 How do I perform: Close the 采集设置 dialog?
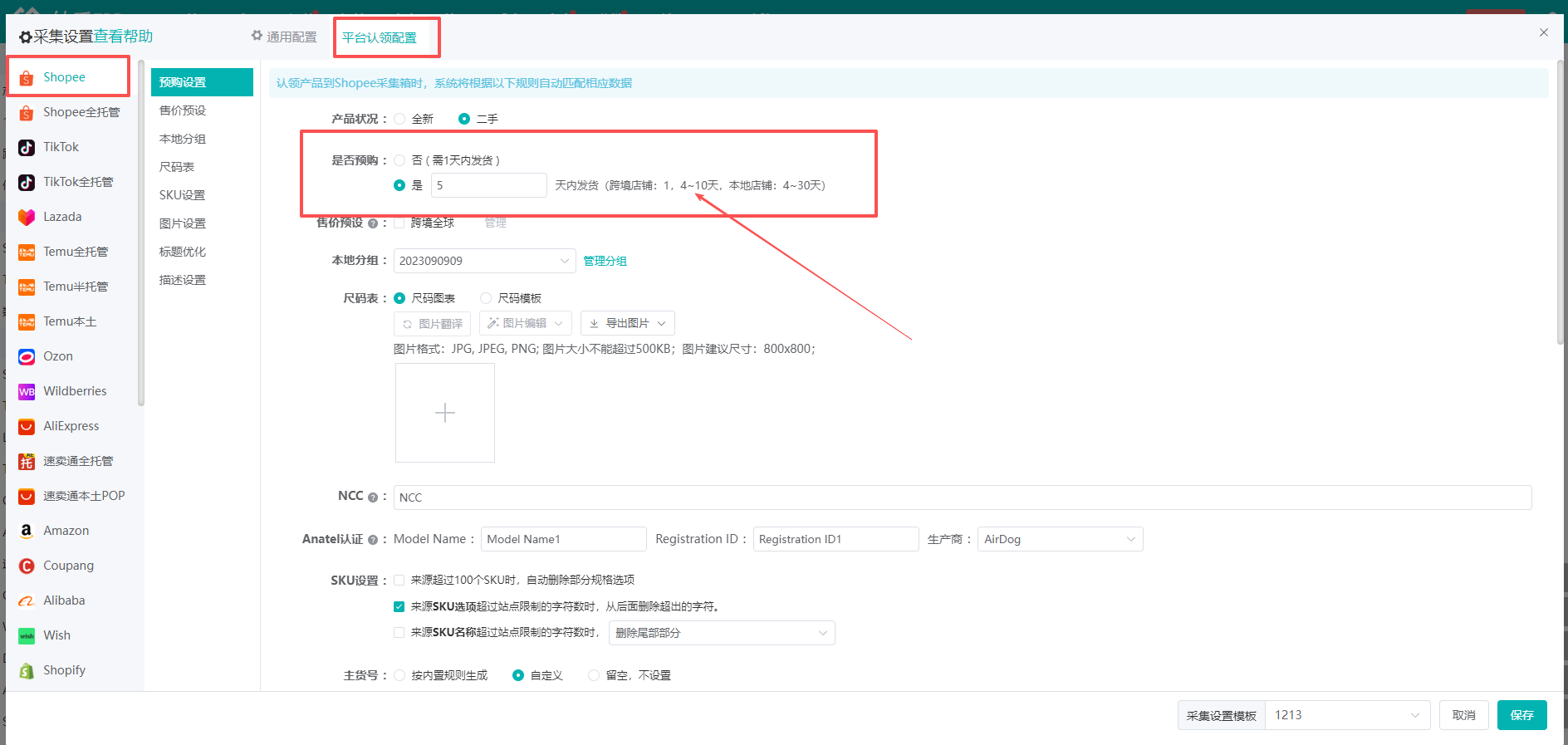[x=1544, y=32]
